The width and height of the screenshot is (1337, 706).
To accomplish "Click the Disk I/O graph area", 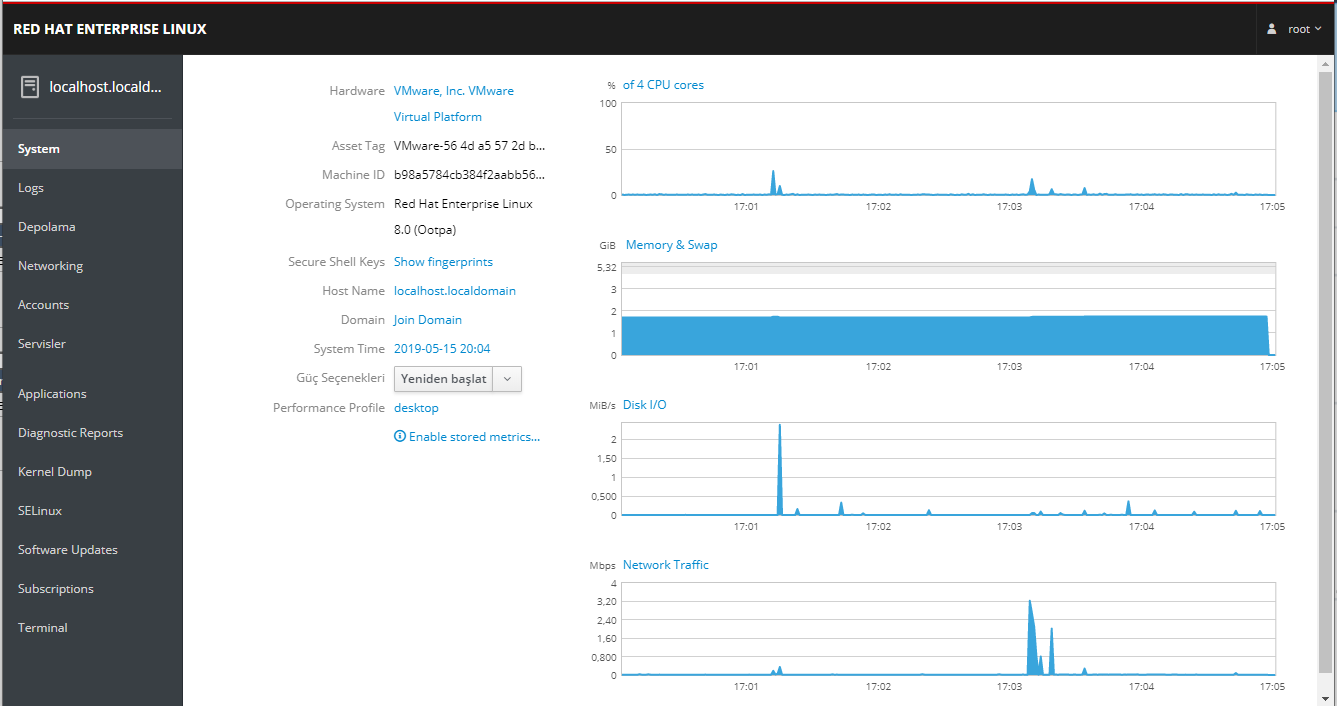I will [948, 469].
